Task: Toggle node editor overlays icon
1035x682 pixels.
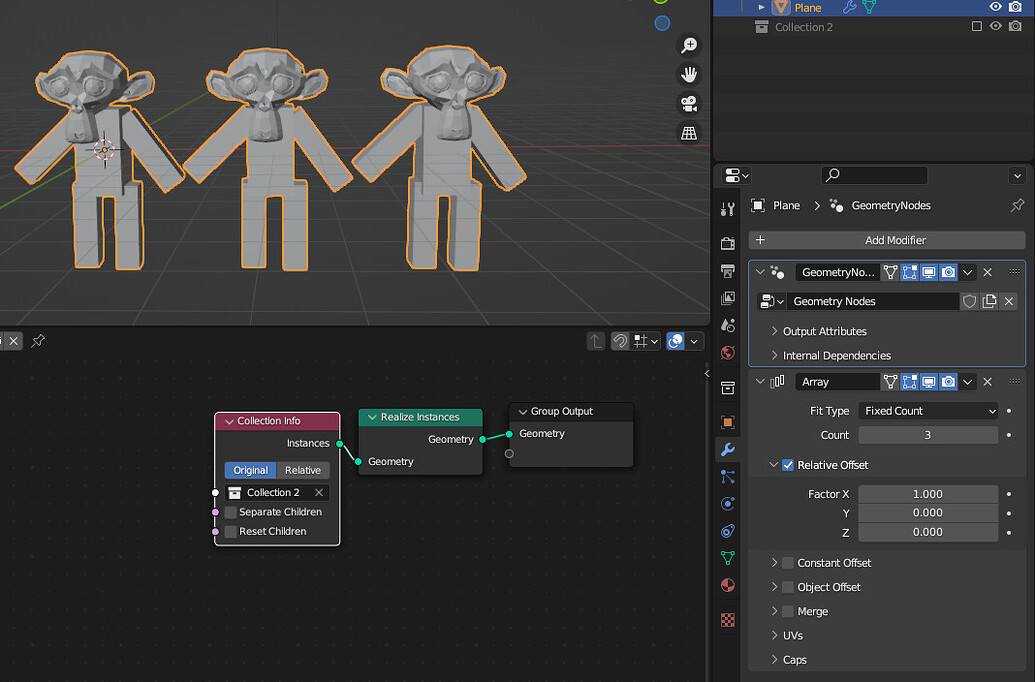Action: click(675, 341)
